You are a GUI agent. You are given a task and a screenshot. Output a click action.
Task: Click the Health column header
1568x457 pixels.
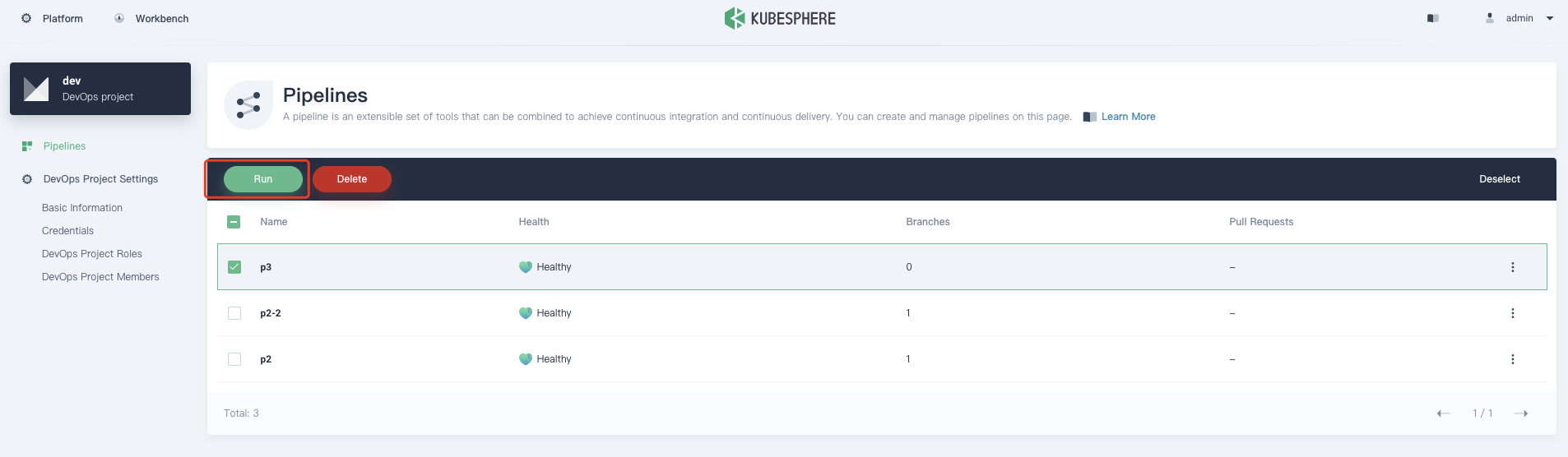534,222
